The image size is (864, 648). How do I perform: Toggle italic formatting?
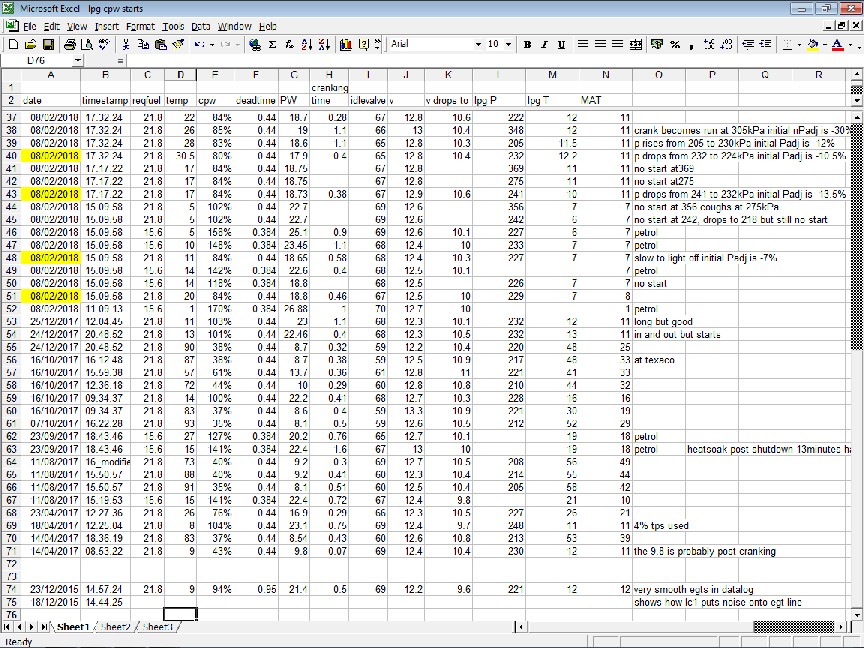pos(544,45)
